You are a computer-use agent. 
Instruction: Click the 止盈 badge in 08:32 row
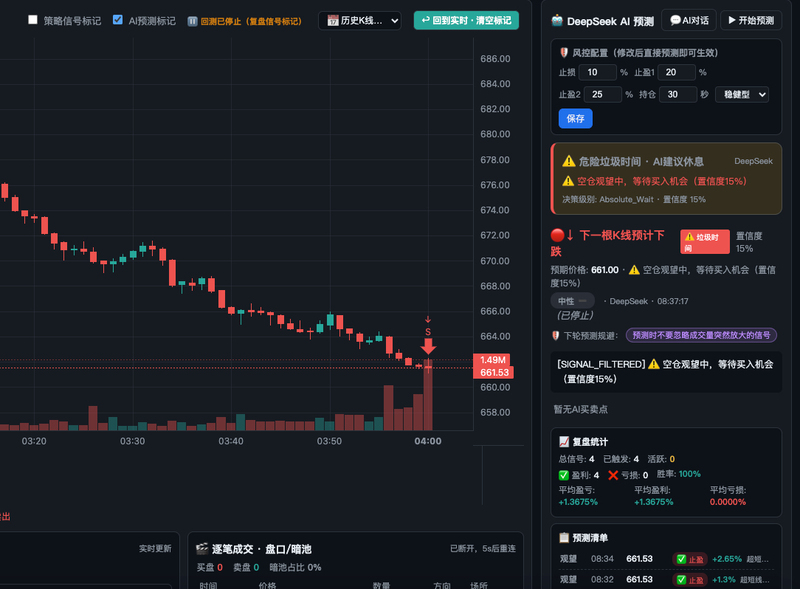[690, 580]
